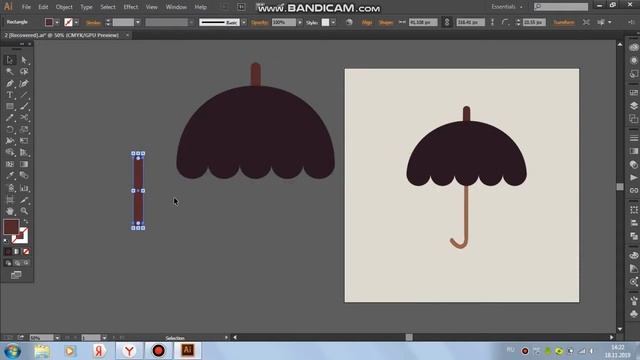Select the Hand tool
Image resolution: width=640 pixels, height=360 pixels.
(x=10, y=211)
